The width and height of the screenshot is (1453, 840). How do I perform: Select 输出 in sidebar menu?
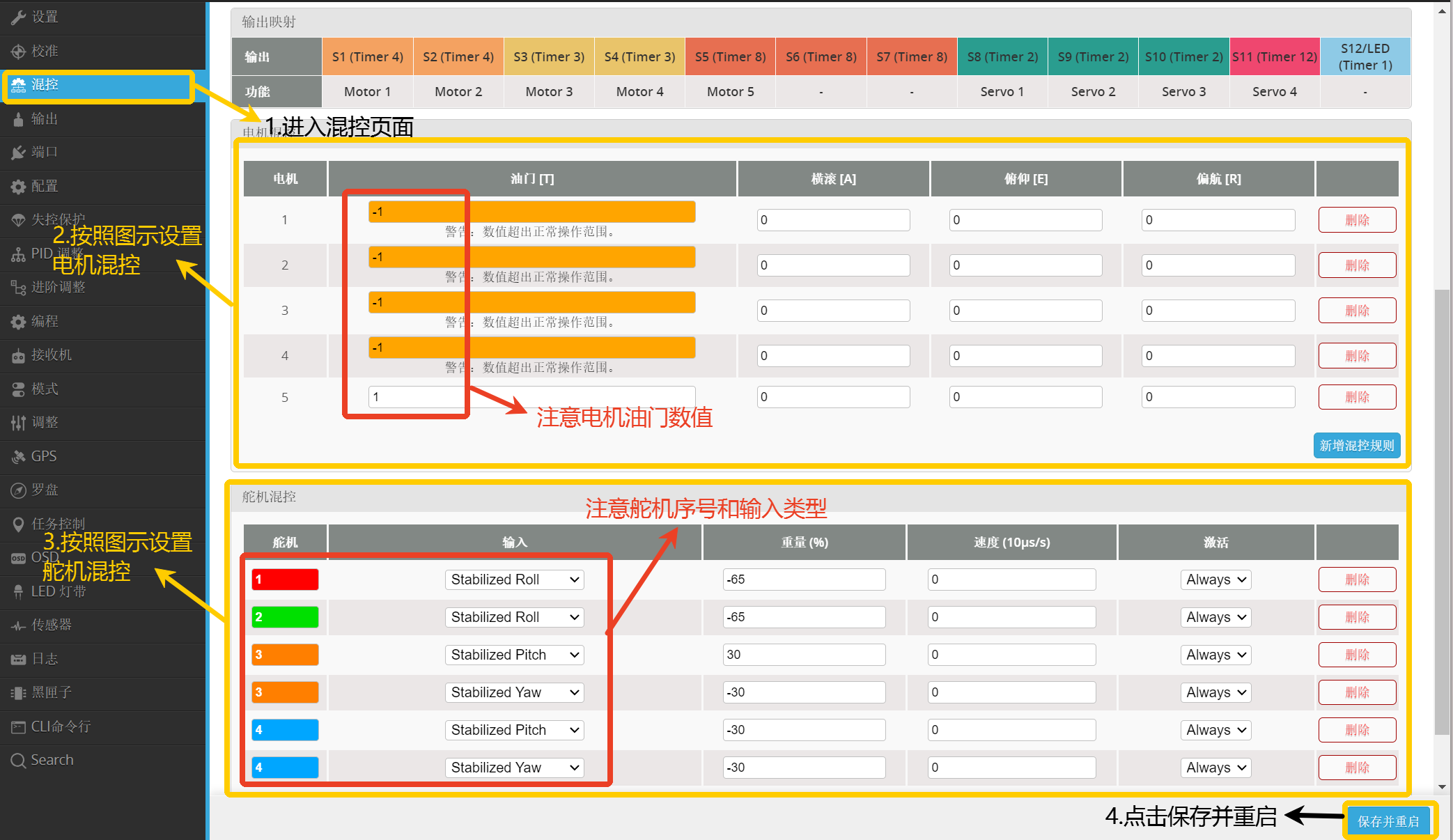pos(45,119)
